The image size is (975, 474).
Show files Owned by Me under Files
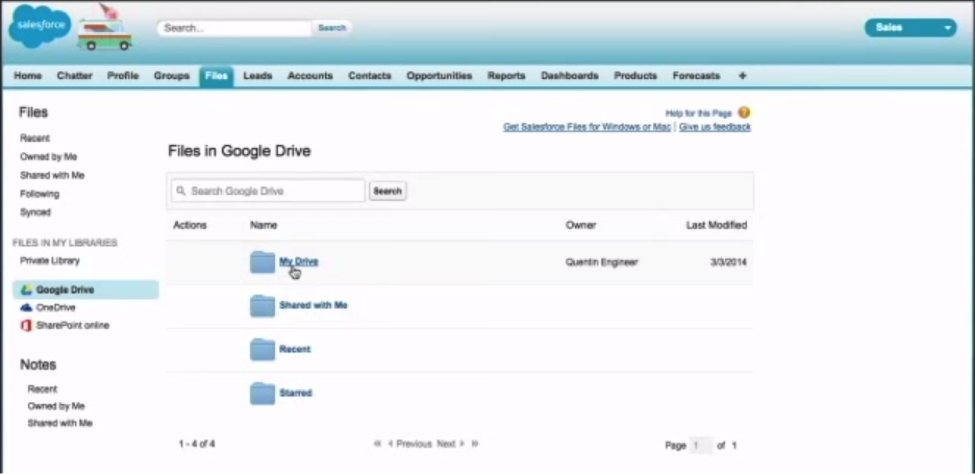click(x=49, y=157)
